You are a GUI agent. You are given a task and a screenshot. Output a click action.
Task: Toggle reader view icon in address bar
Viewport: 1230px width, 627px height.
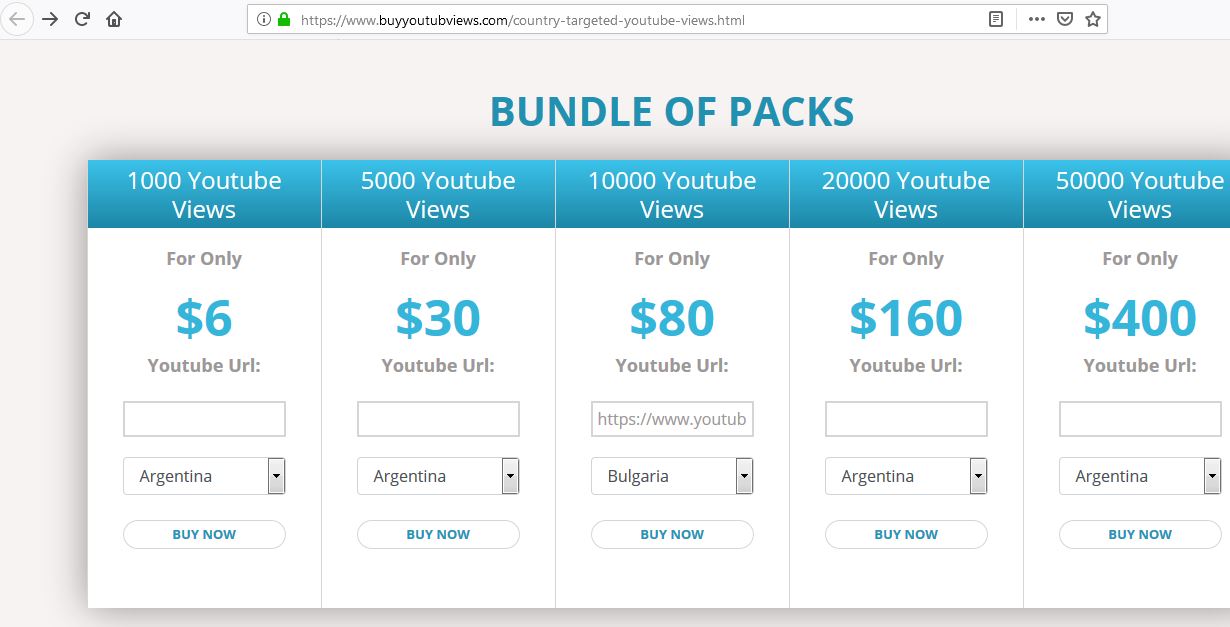pyautogui.click(x=996, y=19)
